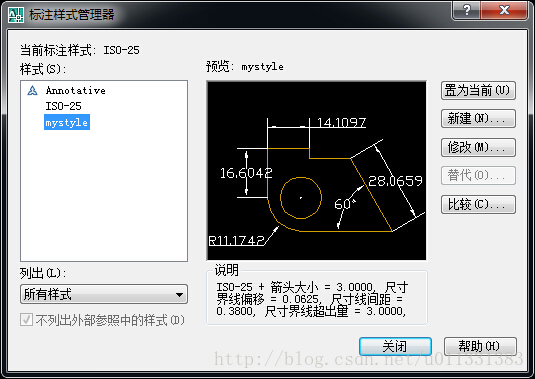Viewport: 535px width, 379px height.
Task: Click the 当前标注样式: ISO-25 label
Action: pos(79,50)
